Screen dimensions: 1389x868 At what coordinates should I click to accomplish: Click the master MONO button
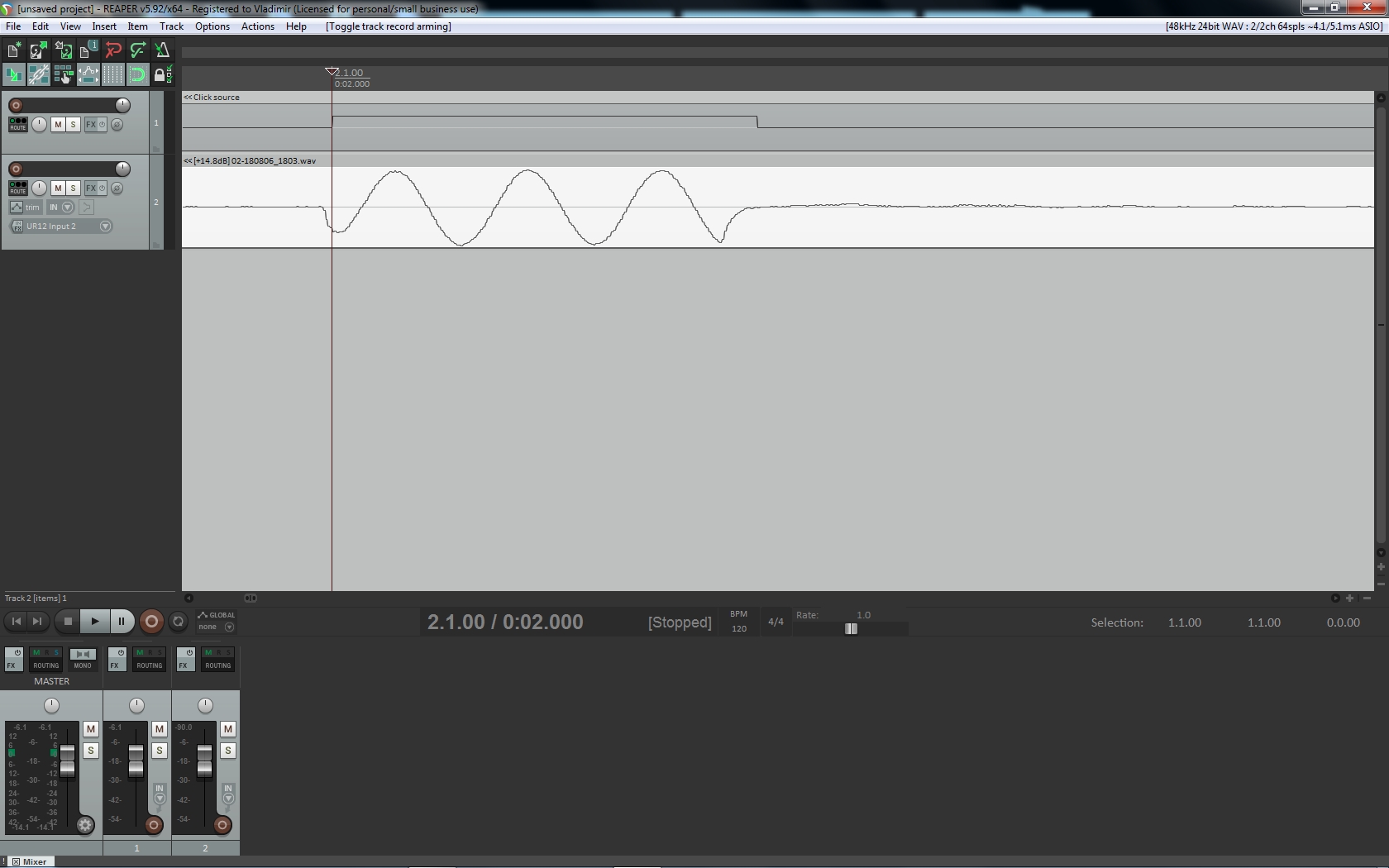coord(83,659)
